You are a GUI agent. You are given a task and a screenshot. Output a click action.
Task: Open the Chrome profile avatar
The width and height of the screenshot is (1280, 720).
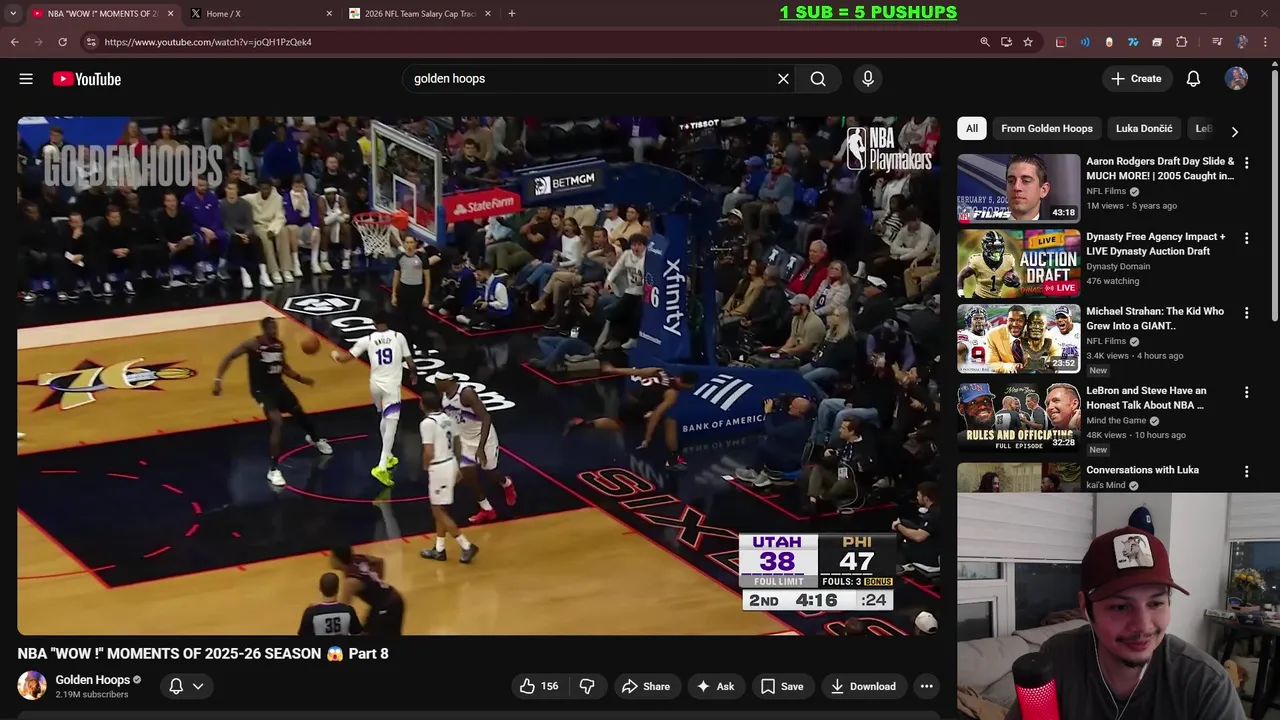click(x=1242, y=42)
